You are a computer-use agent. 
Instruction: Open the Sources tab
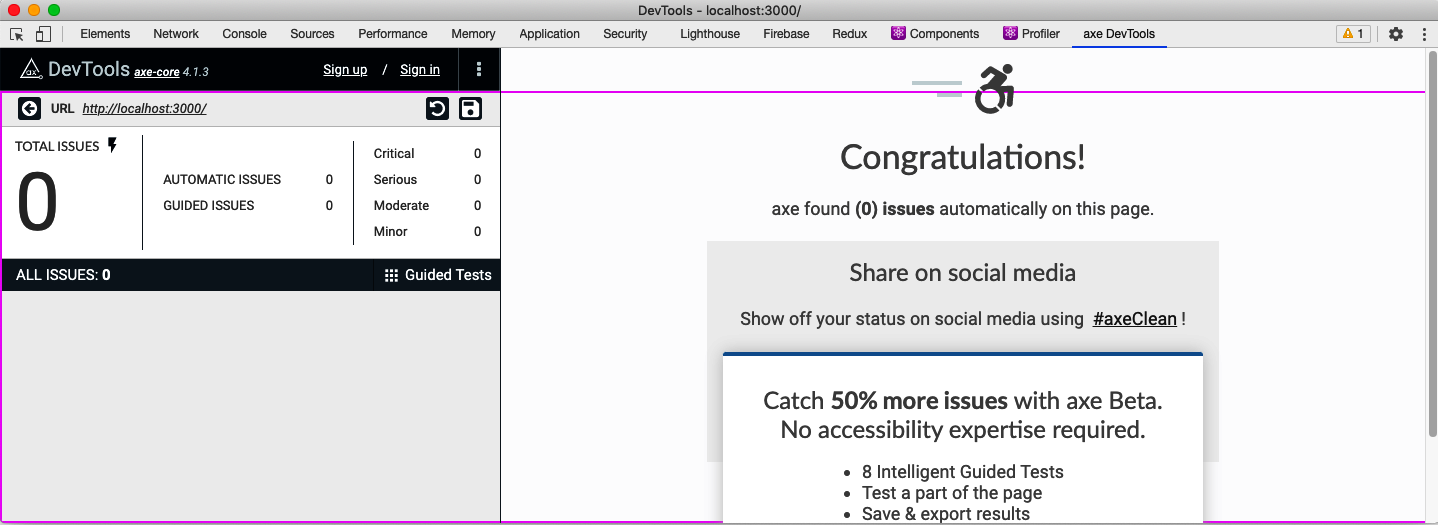click(312, 34)
